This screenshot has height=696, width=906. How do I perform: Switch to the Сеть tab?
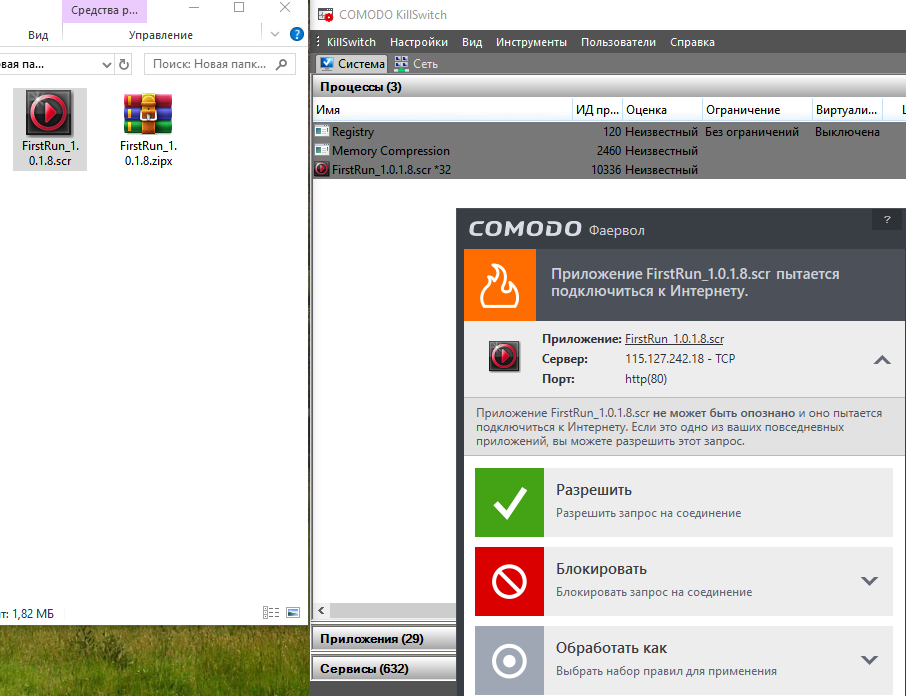[417, 64]
